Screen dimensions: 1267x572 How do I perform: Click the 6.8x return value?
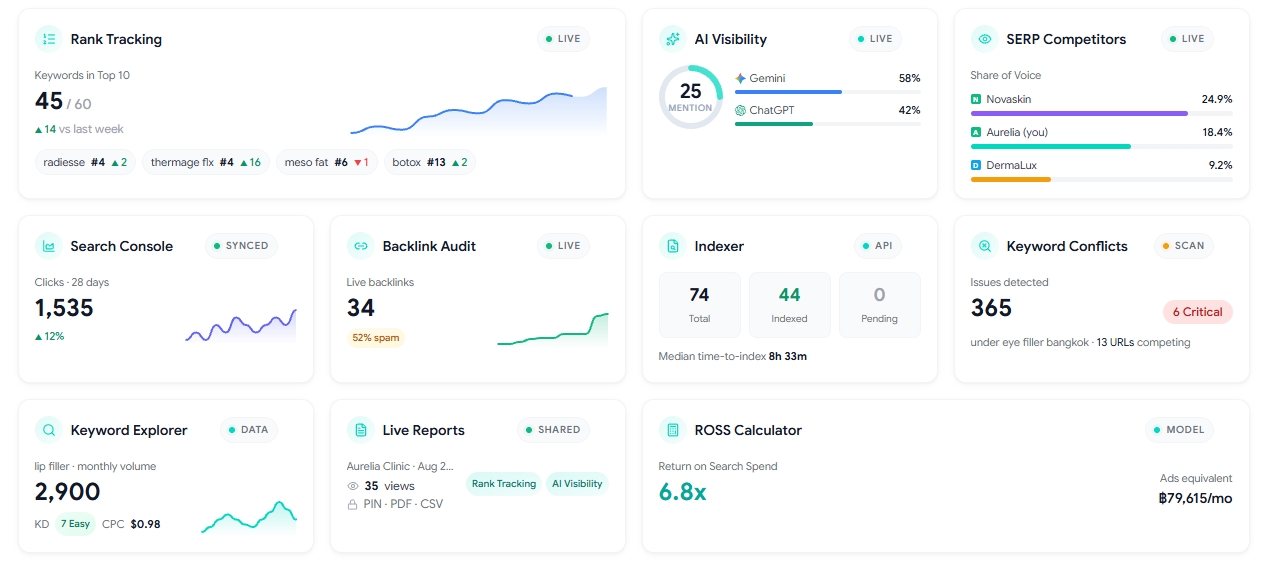(x=683, y=492)
